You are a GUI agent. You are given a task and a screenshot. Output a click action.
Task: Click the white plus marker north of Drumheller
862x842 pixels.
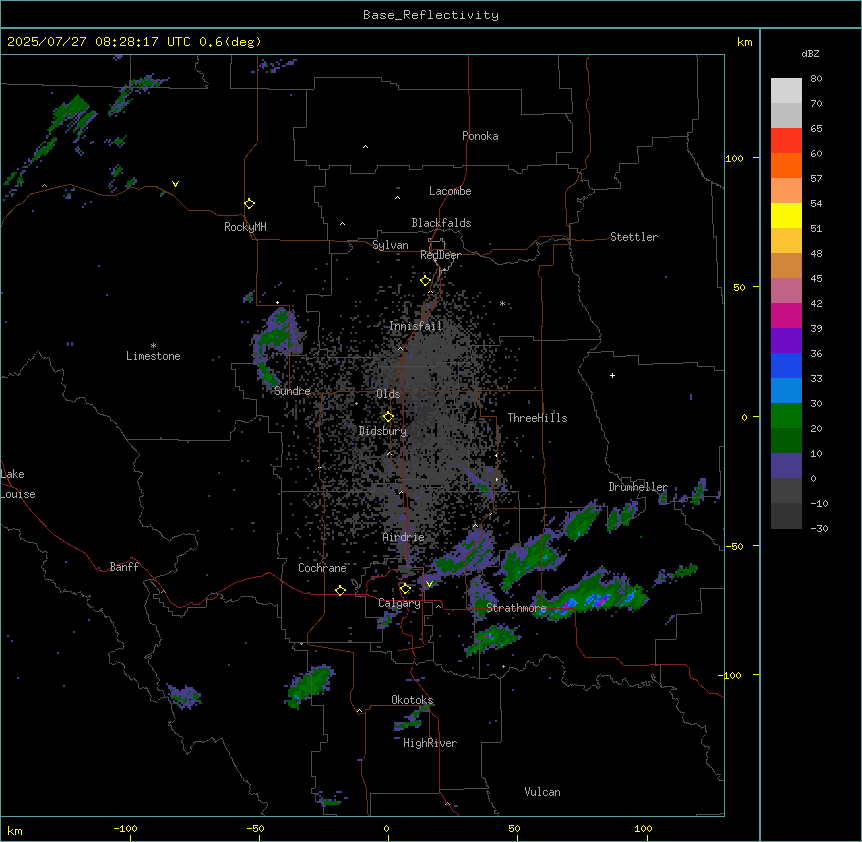click(612, 375)
